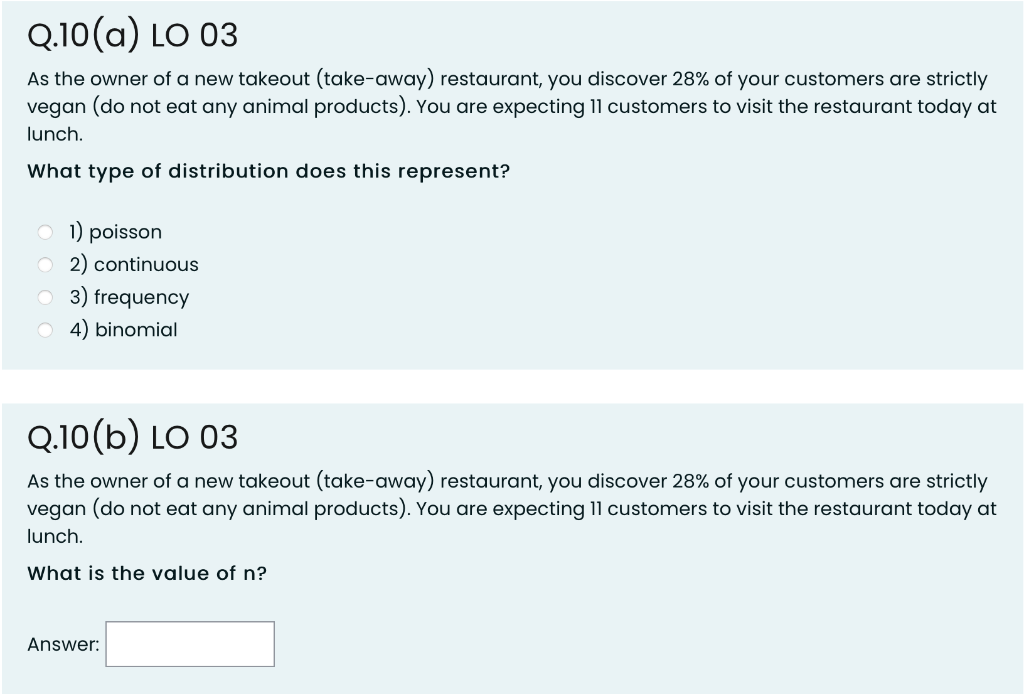This screenshot has width=1024, height=694.
Task: Click the gap between the two question cards
Action: pyautogui.click(x=512, y=388)
